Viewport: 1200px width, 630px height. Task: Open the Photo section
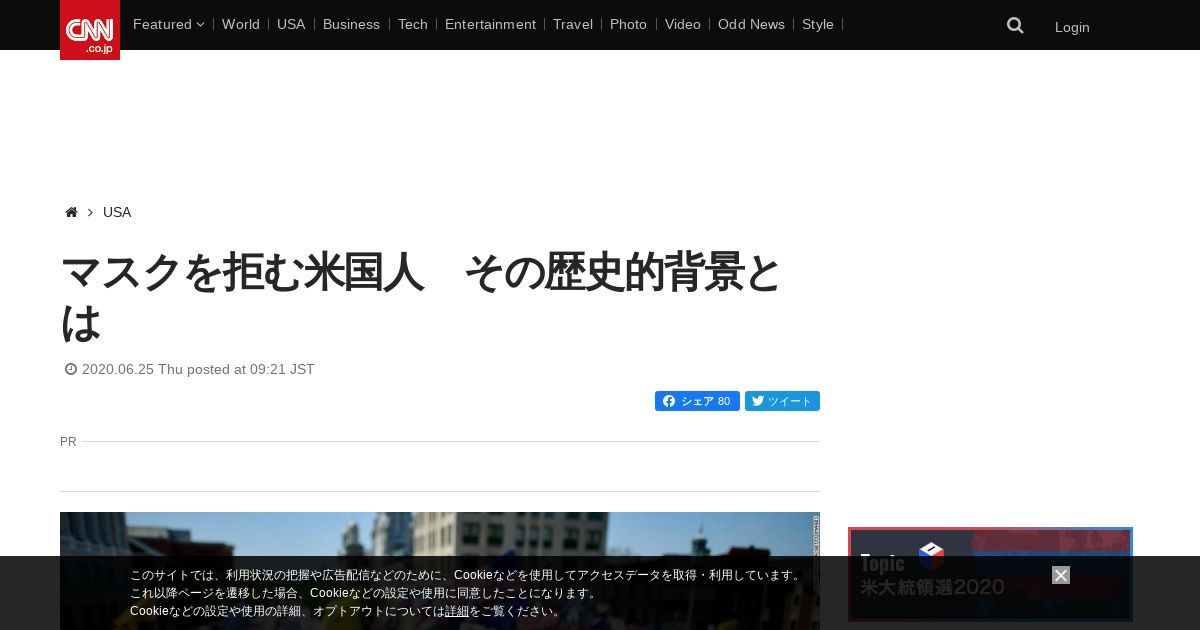(628, 24)
